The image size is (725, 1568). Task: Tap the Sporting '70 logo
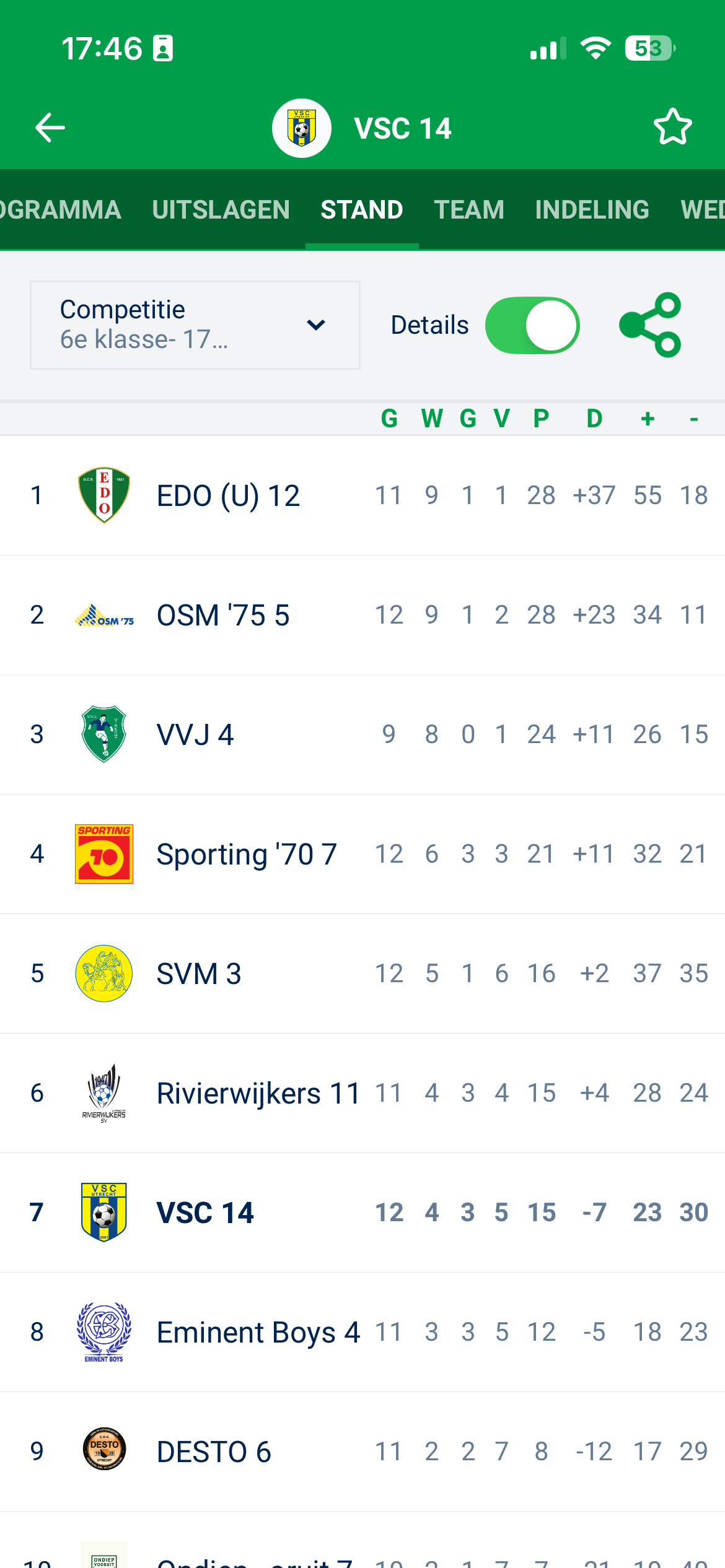(x=104, y=853)
